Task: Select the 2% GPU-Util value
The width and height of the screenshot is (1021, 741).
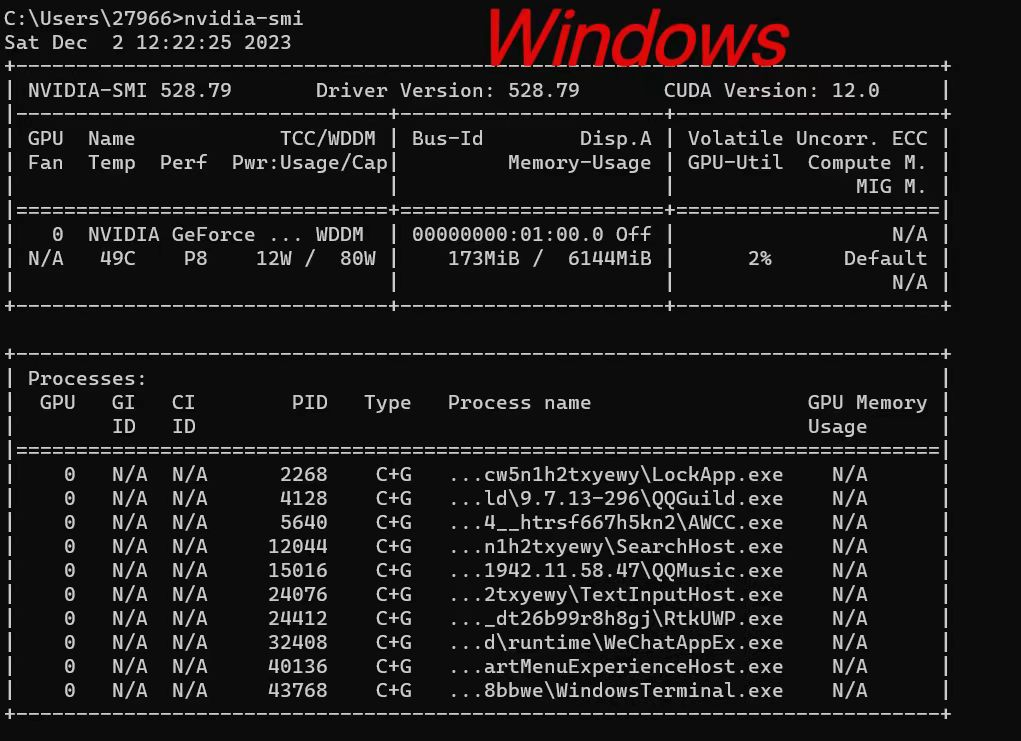Action: [759, 259]
